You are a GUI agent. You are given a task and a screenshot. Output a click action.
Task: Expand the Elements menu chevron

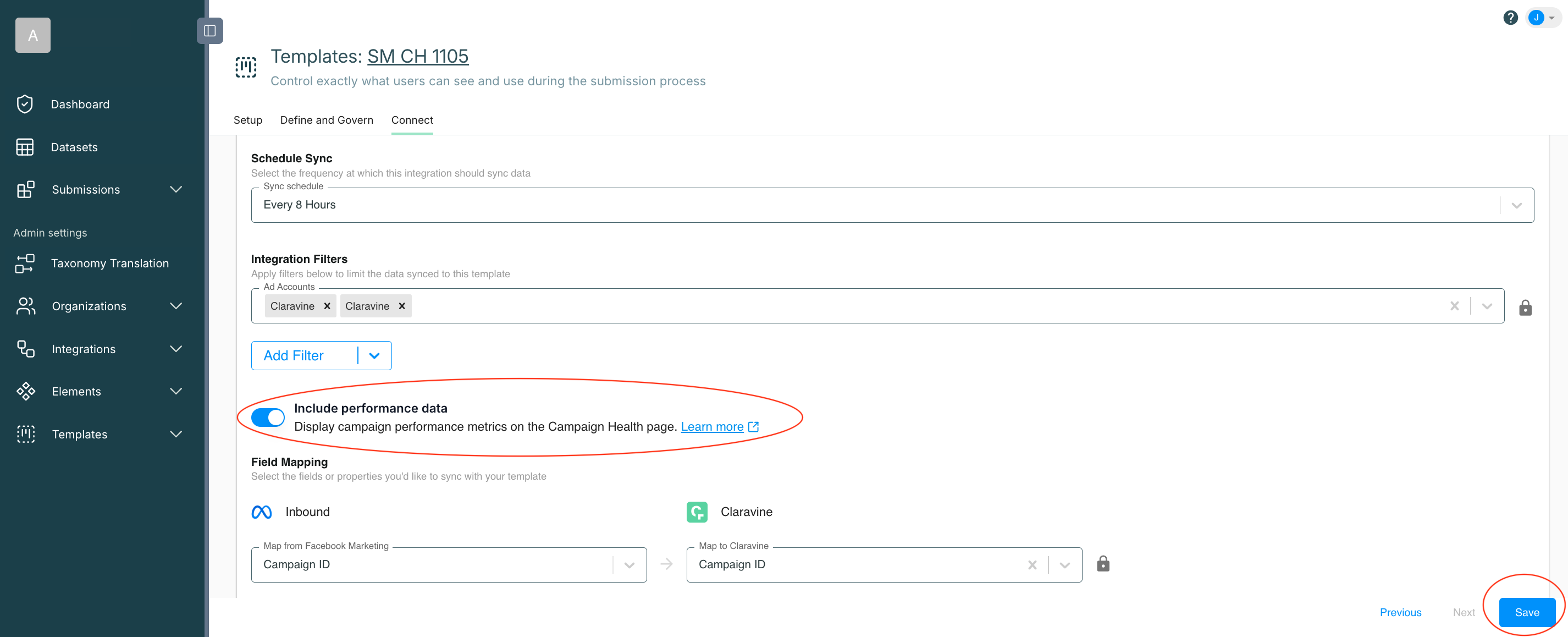click(x=176, y=391)
